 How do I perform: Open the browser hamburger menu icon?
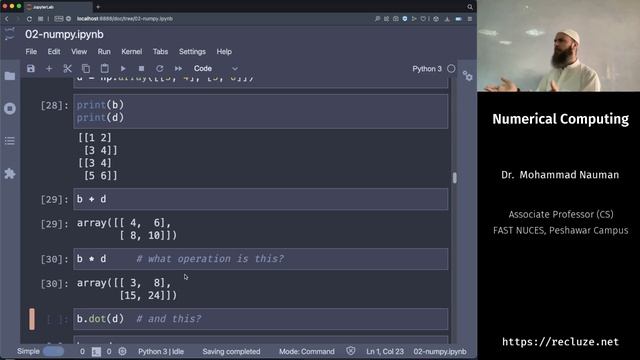coord(470,19)
